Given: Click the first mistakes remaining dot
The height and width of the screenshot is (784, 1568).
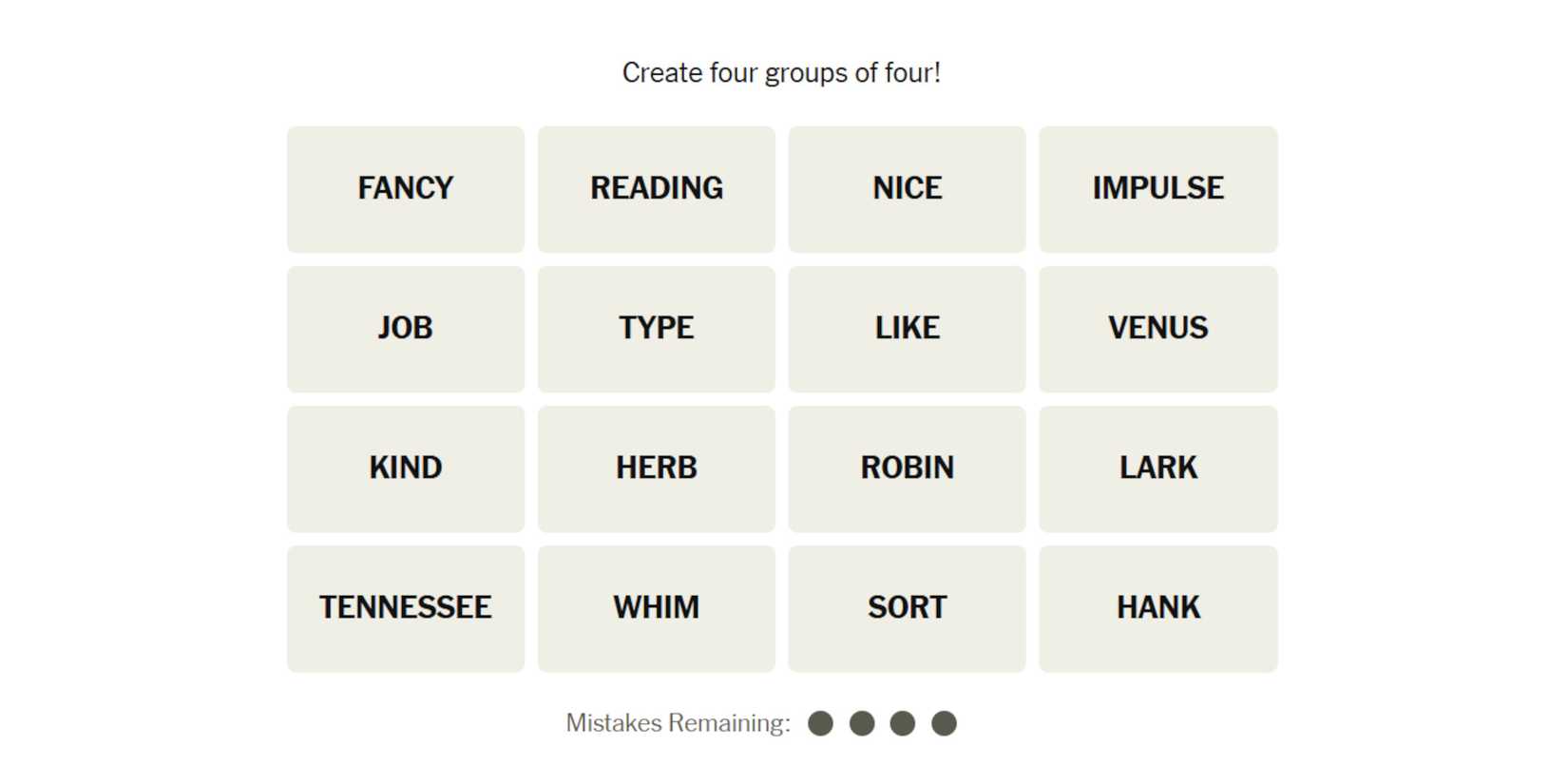Looking at the screenshot, I should (820, 724).
